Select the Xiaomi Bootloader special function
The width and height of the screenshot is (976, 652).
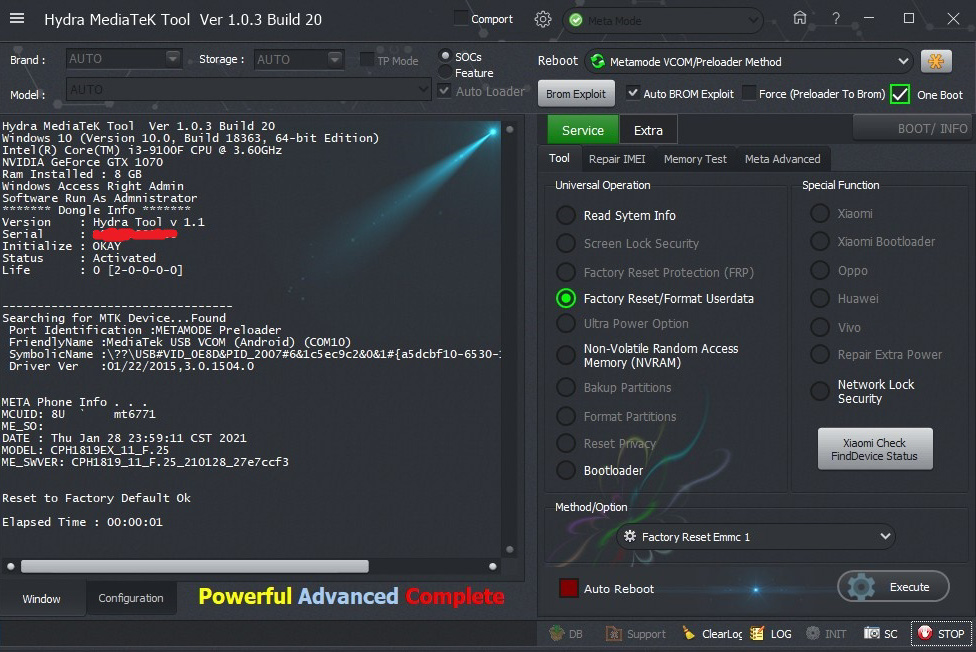(820, 241)
